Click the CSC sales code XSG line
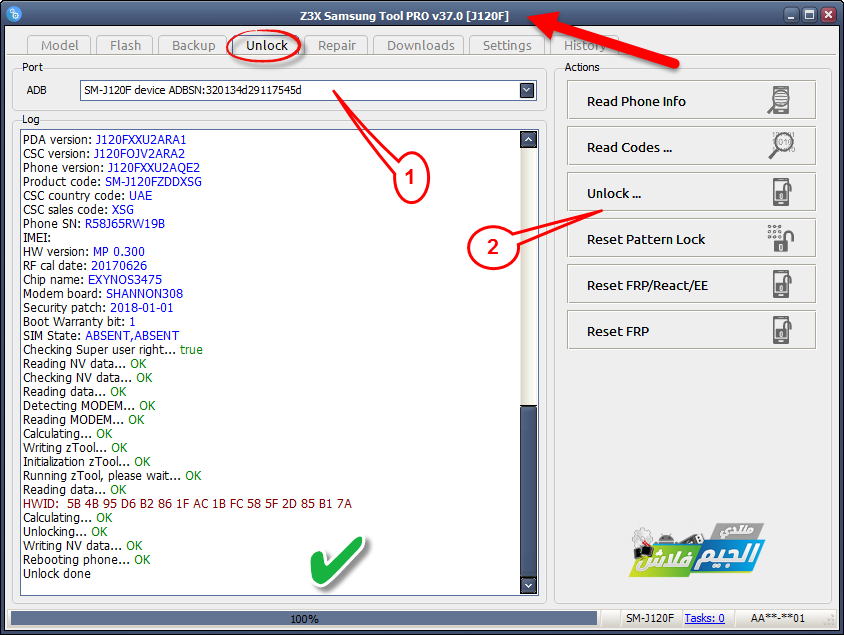Screen dimensions: 844x635 coord(78,210)
